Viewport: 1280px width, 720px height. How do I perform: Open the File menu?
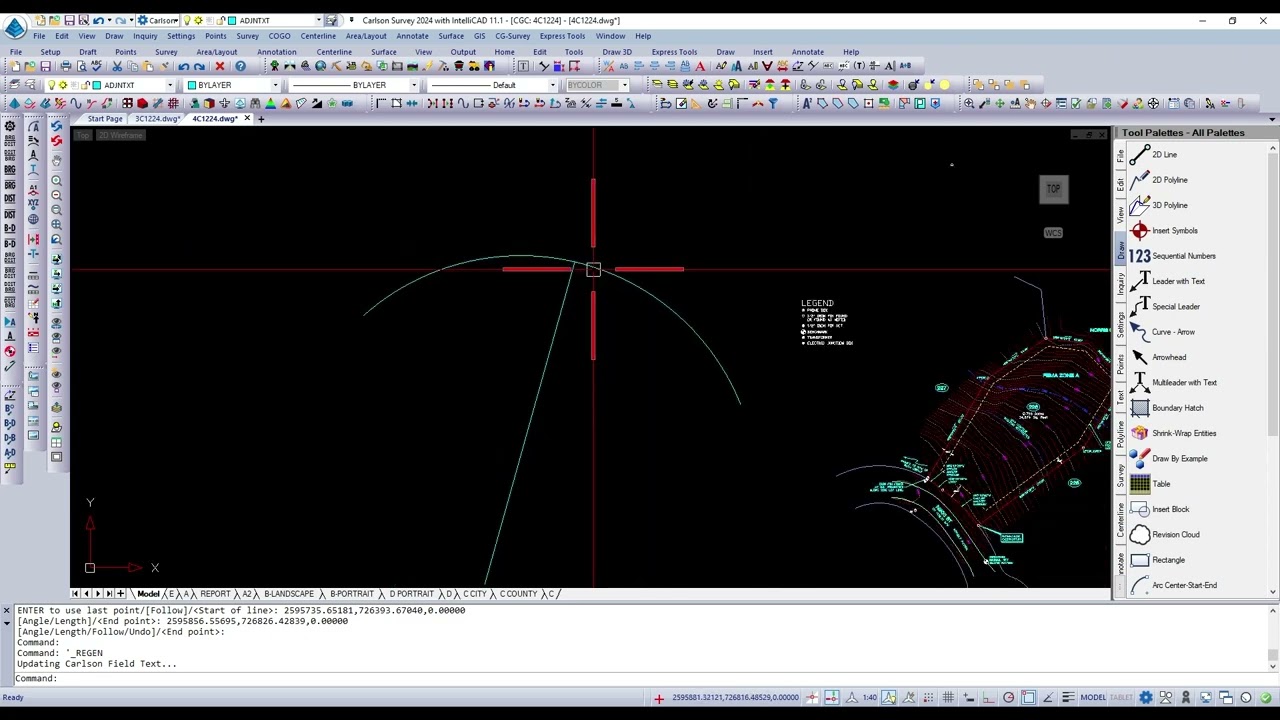pos(38,36)
